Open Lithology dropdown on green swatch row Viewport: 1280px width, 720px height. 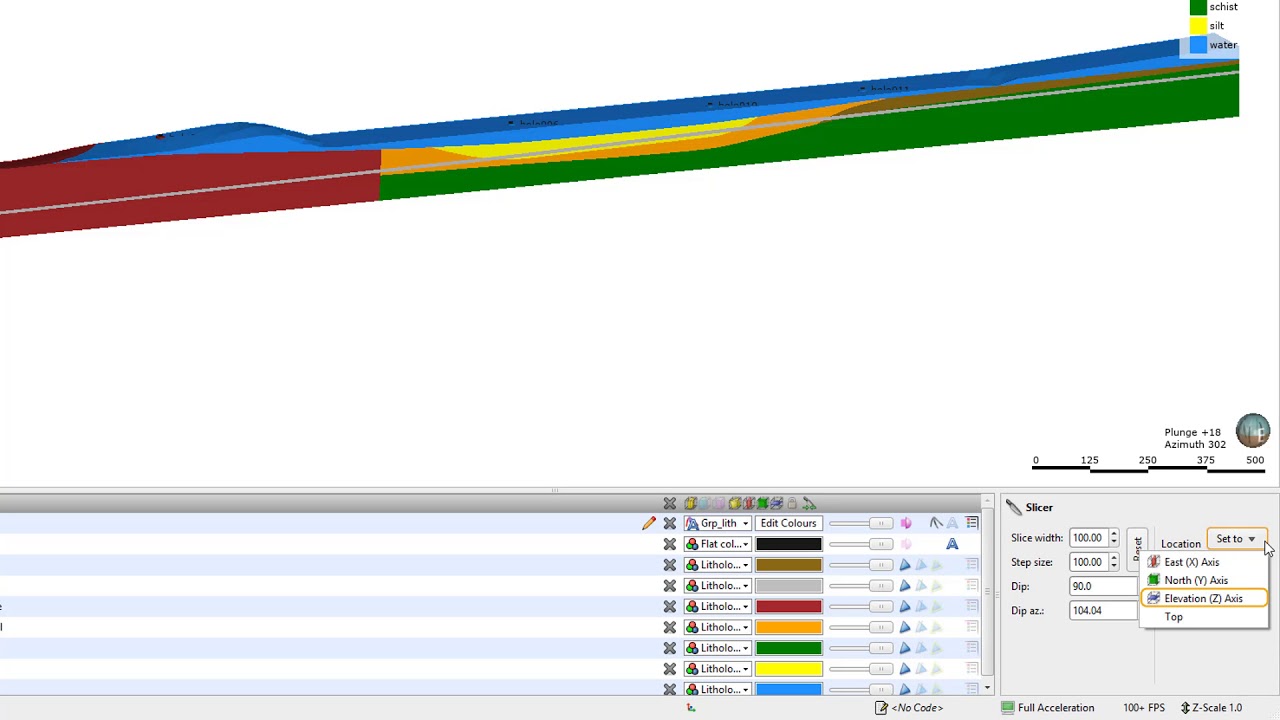717,648
